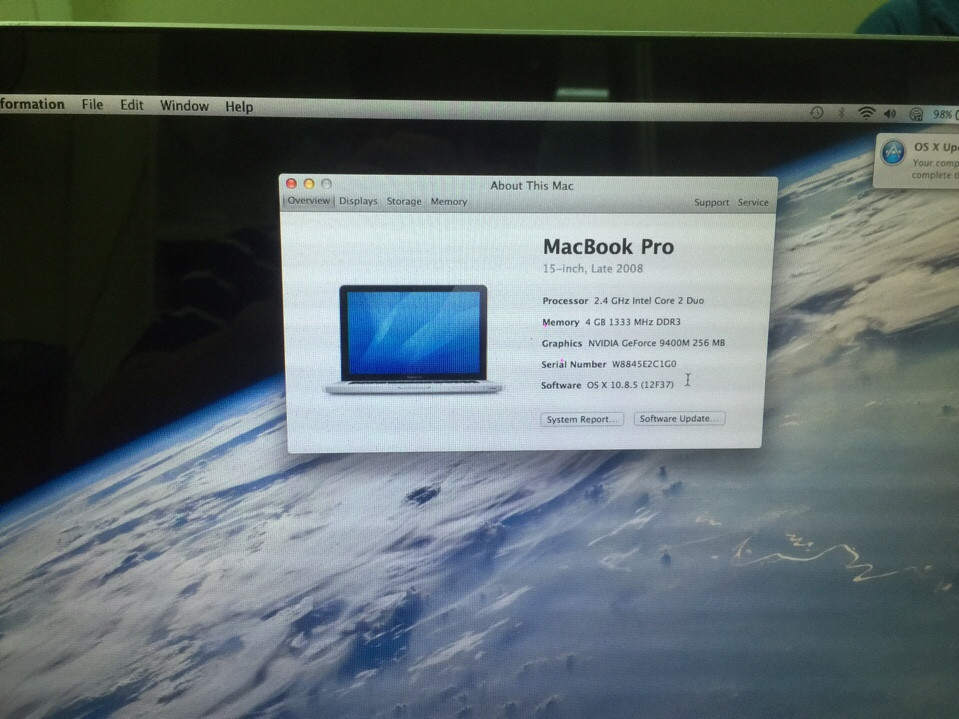The width and height of the screenshot is (959, 719).
Task: Open the File menu
Action: [92, 105]
